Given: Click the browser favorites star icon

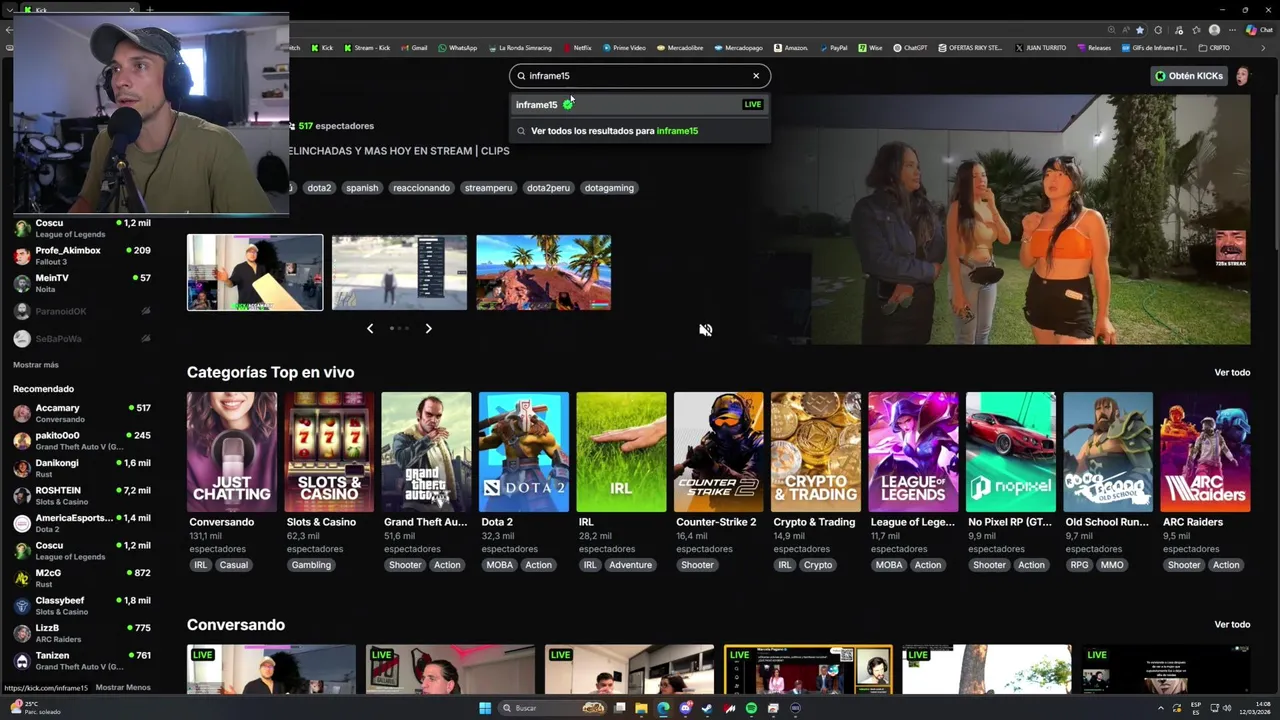Looking at the screenshot, I should (1140, 30).
